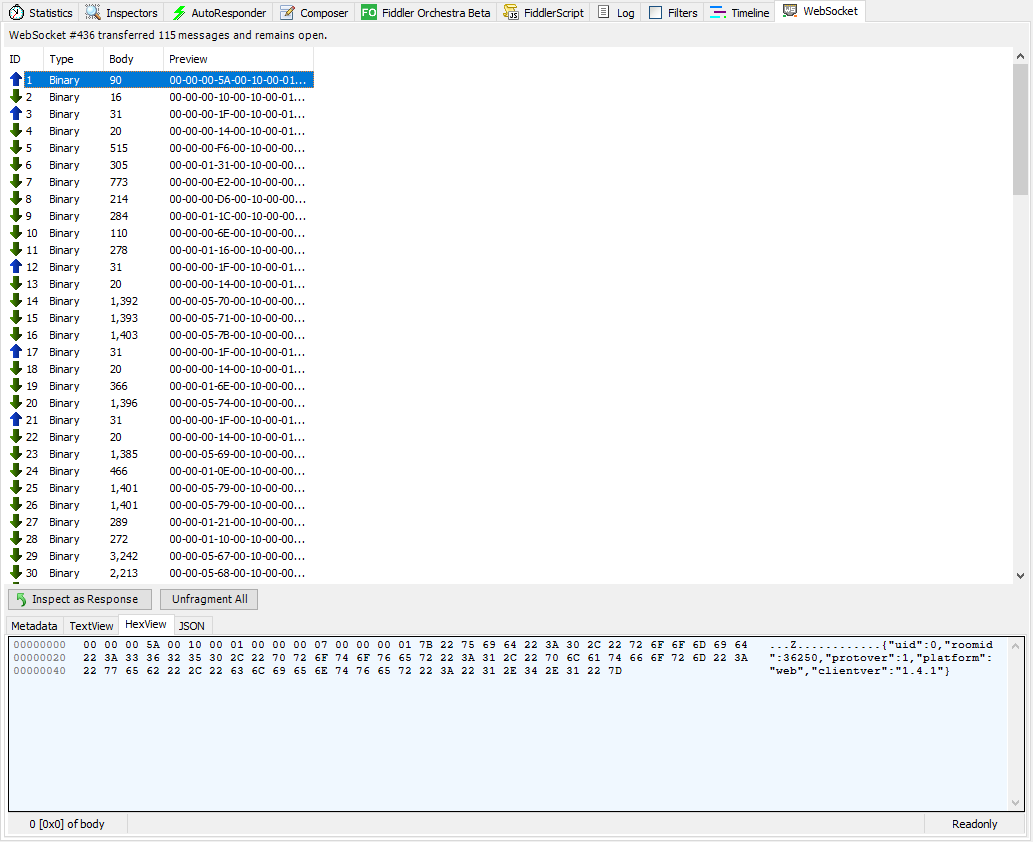Viewport: 1033px width, 842px height.
Task: Click the AutoResponder lightning bolt icon
Action: tap(179, 13)
